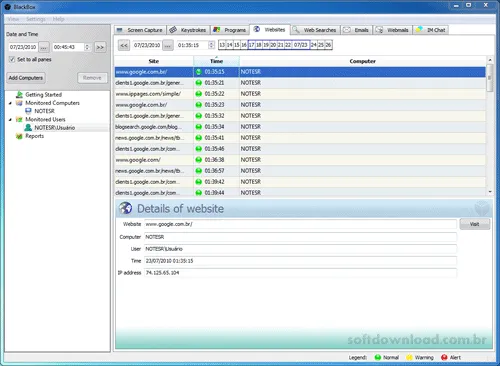The width and height of the screenshot is (500, 366).
Task: Select the www.ippages.com/simple/ row
Action: point(300,94)
